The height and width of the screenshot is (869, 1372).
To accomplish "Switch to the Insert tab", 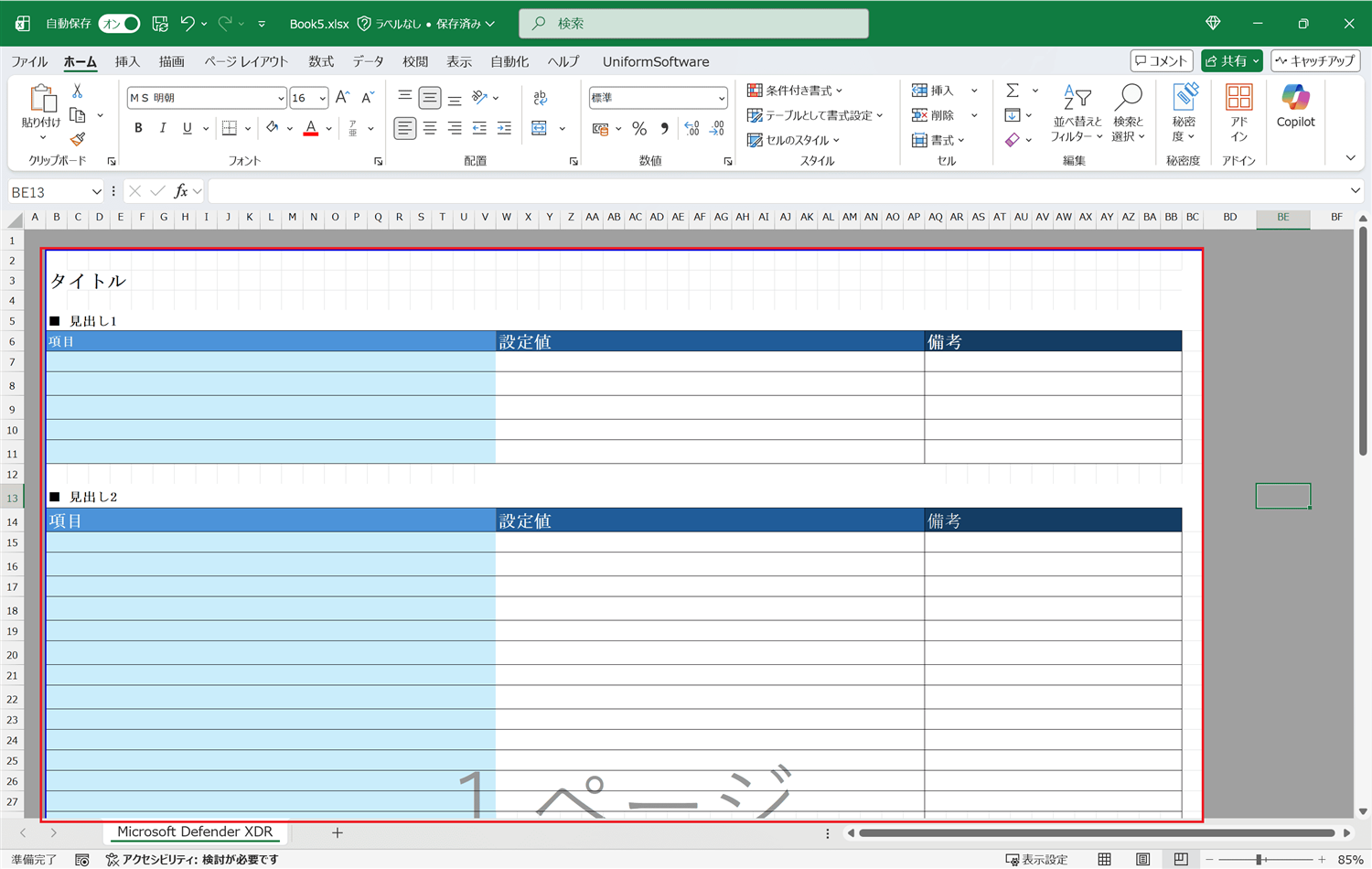I will (x=127, y=61).
